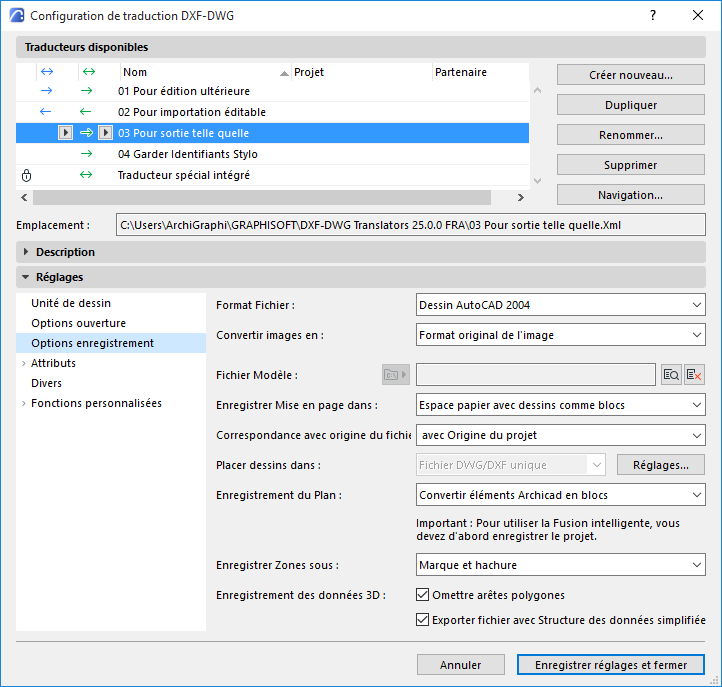Click the green bidirectional arrow column header

(x=89, y=72)
